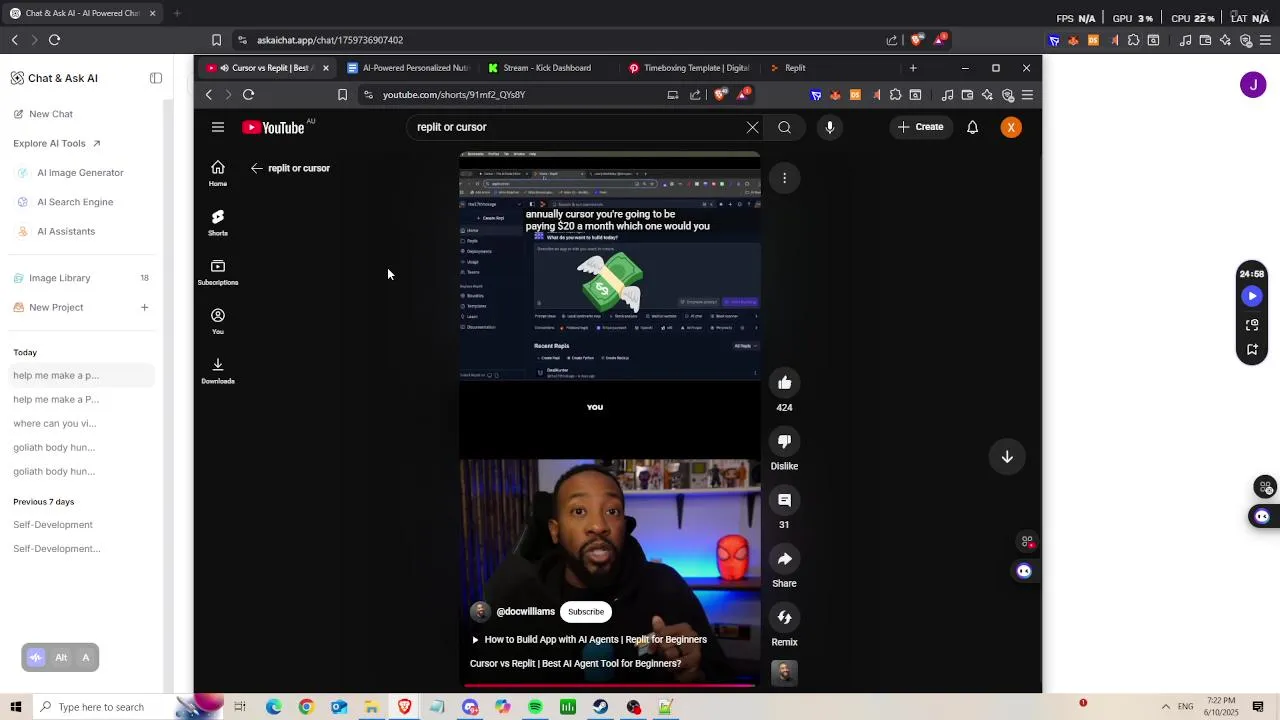The image size is (1280, 720).
Task: Clear the YouTube search box text
Action: click(753, 127)
